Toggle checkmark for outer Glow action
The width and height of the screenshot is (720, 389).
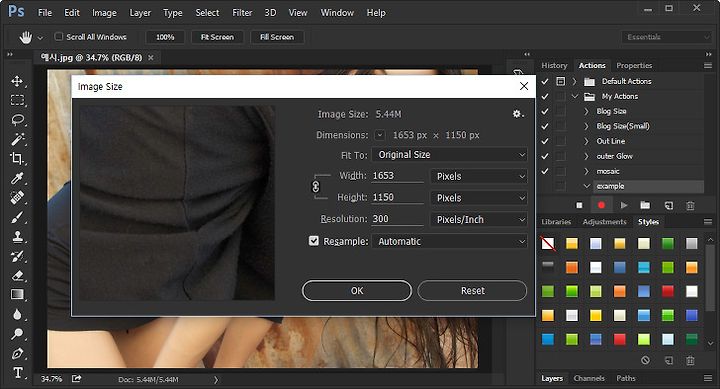click(x=545, y=156)
